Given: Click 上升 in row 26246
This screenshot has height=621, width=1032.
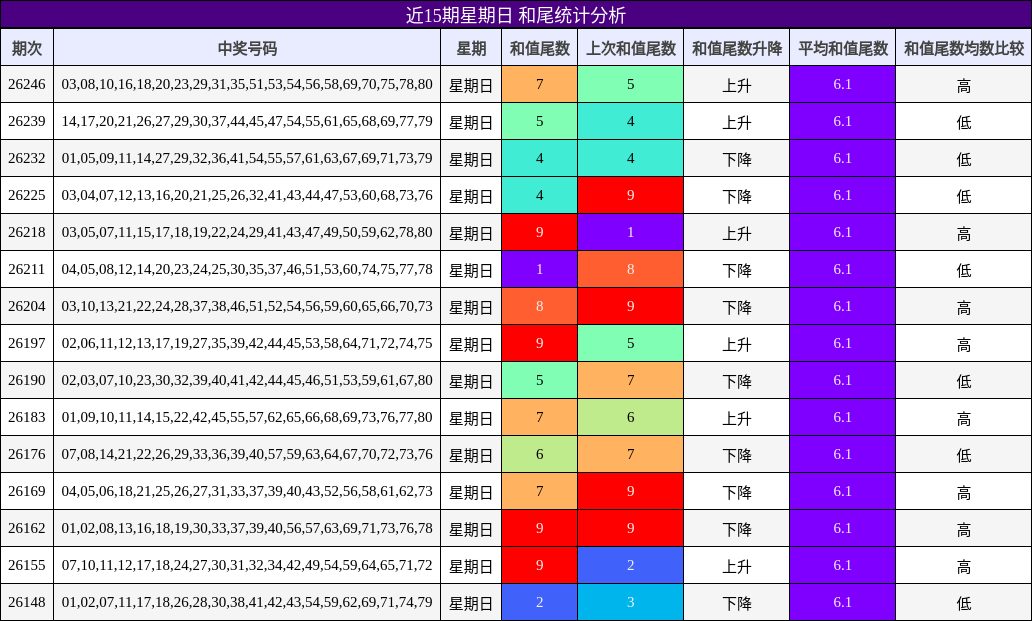Looking at the screenshot, I should 736,86.
